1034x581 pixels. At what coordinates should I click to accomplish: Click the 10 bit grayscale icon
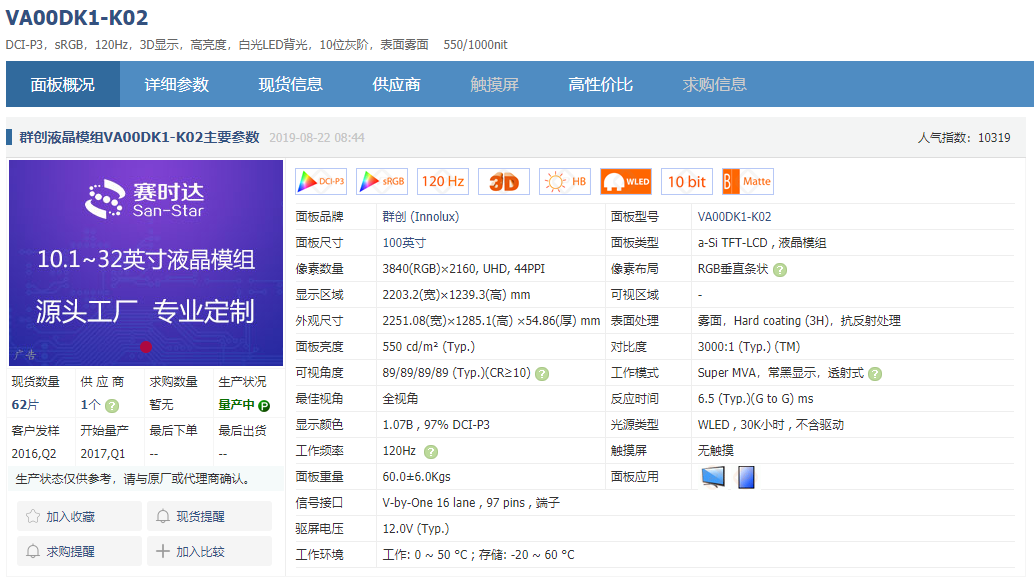click(686, 181)
